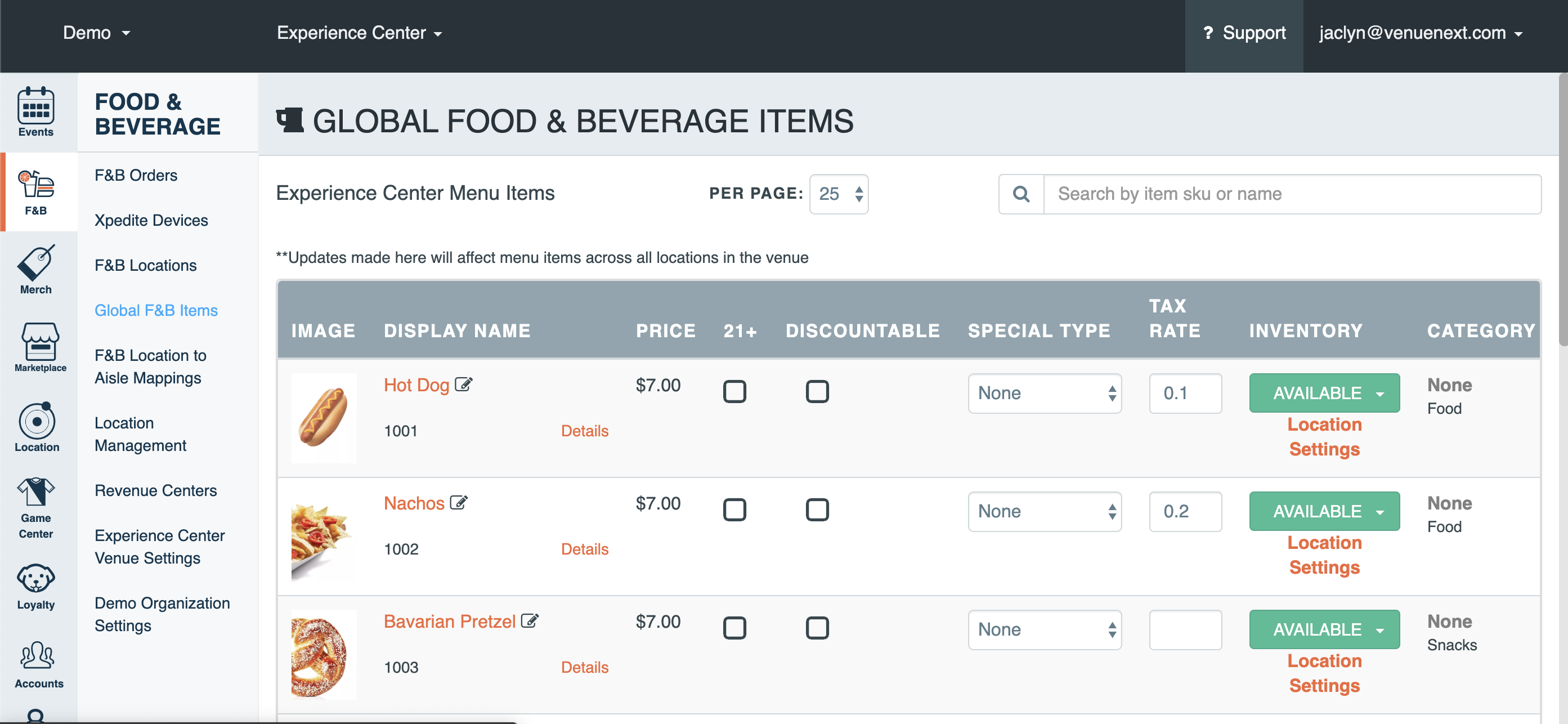This screenshot has width=1568, height=724.
Task: Open F&B Location to Aisle Mappings
Action: click(x=151, y=367)
